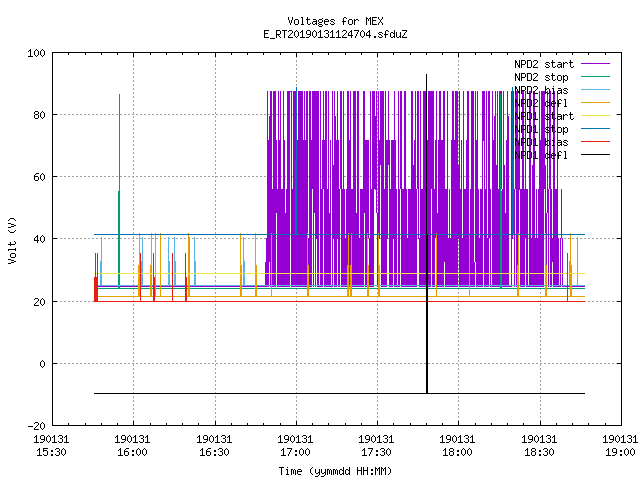
Task: Click the filename E_RT20190131124704.sfduZ subtitle
Action: pos(335,34)
